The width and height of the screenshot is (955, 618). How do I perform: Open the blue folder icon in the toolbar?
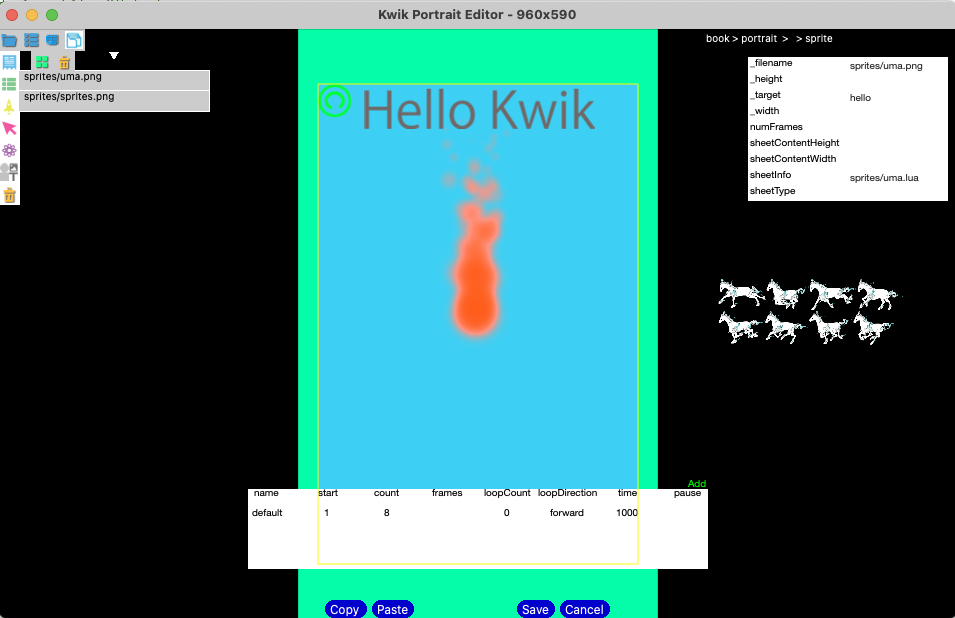click(x=9, y=41)
